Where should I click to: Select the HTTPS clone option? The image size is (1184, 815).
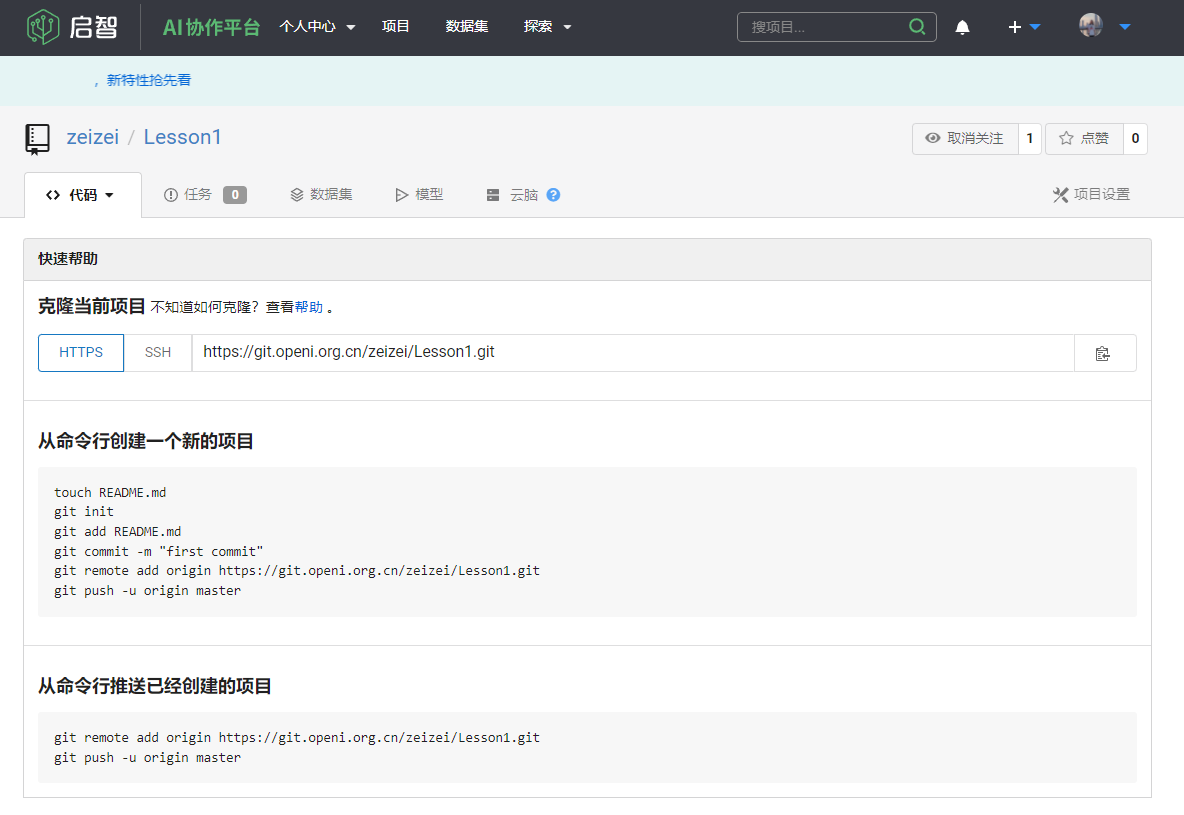81,353
